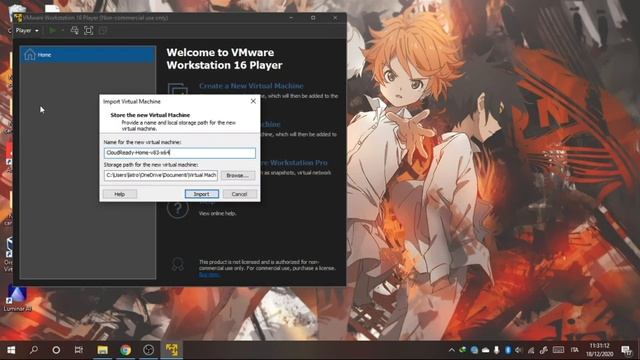Enter full screen mode via toolbar icon
Screen dimensions: 640x360
[89, 31]
